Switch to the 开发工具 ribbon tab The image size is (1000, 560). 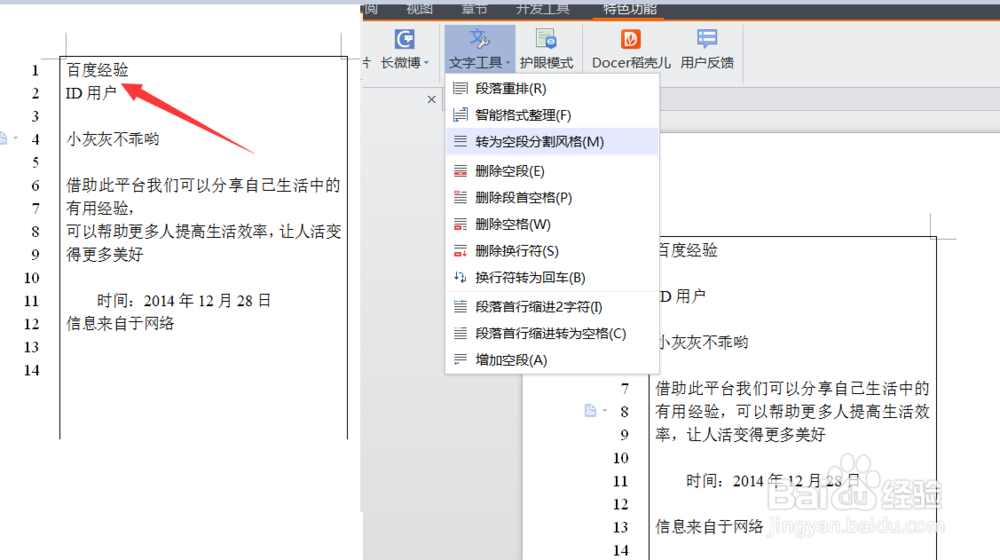coord(543,8)
